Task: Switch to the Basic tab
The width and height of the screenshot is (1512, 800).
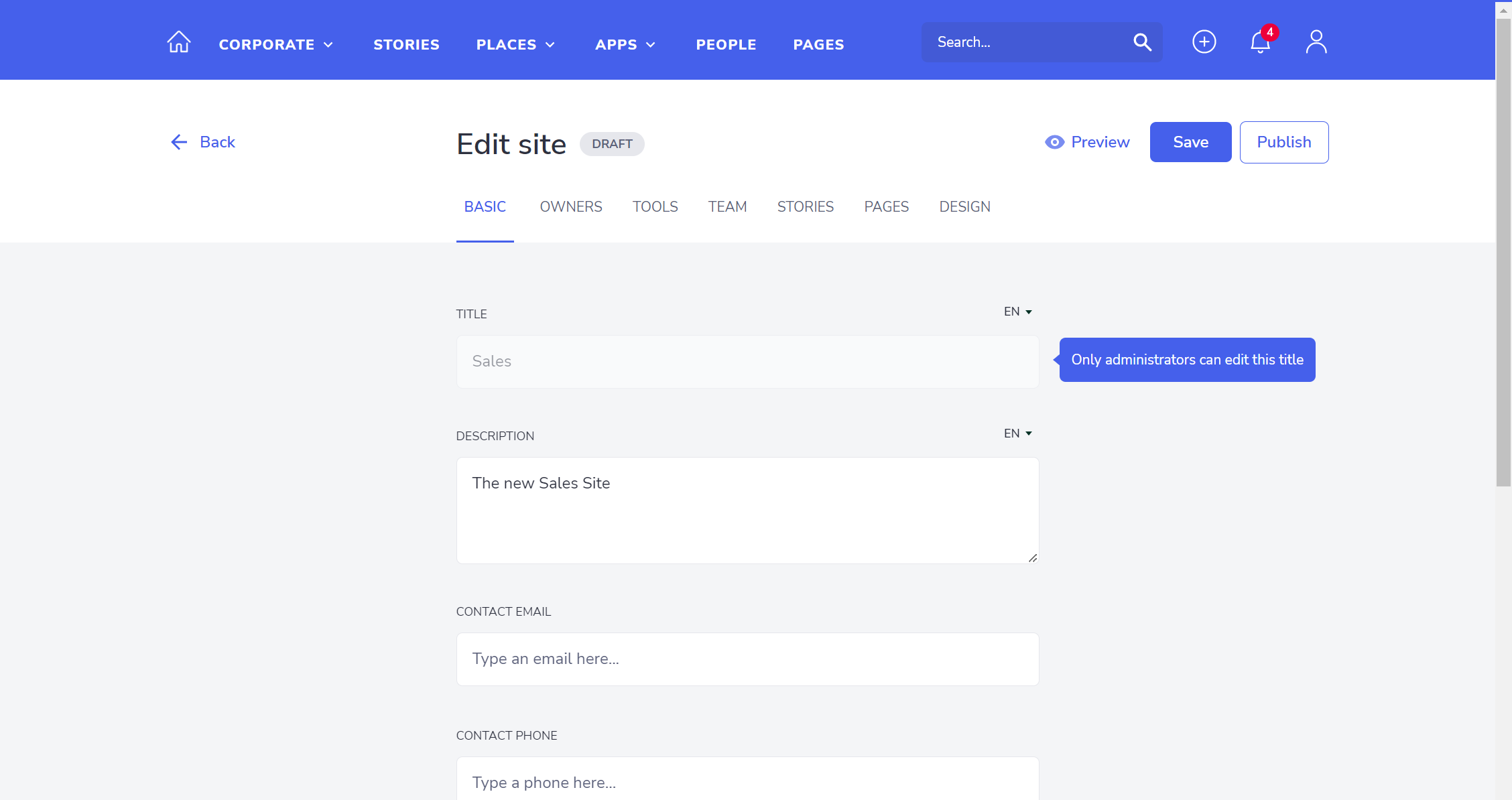Action: (485, 207)
